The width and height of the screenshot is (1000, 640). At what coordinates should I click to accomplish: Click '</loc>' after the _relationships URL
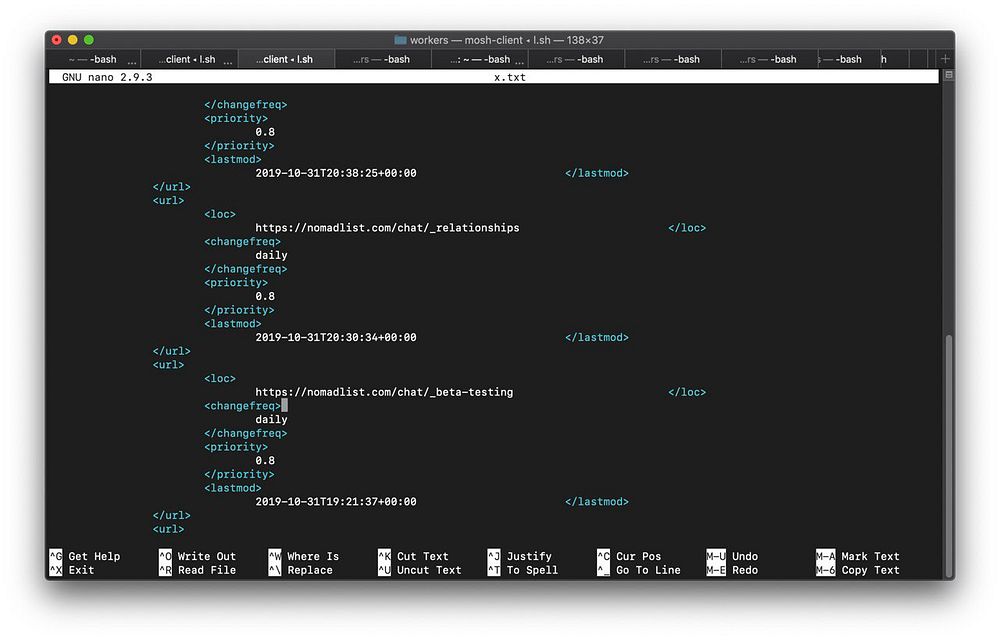[x=687, y=228]
